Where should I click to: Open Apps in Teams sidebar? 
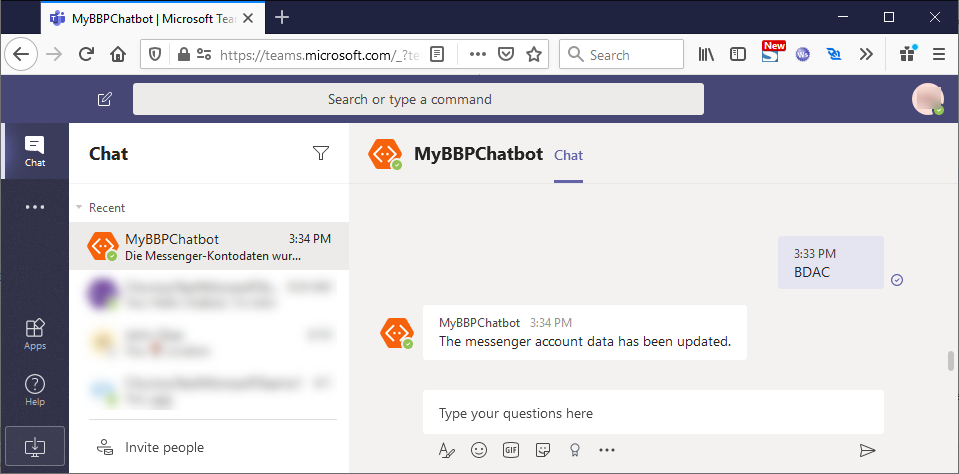pos(35,335)
